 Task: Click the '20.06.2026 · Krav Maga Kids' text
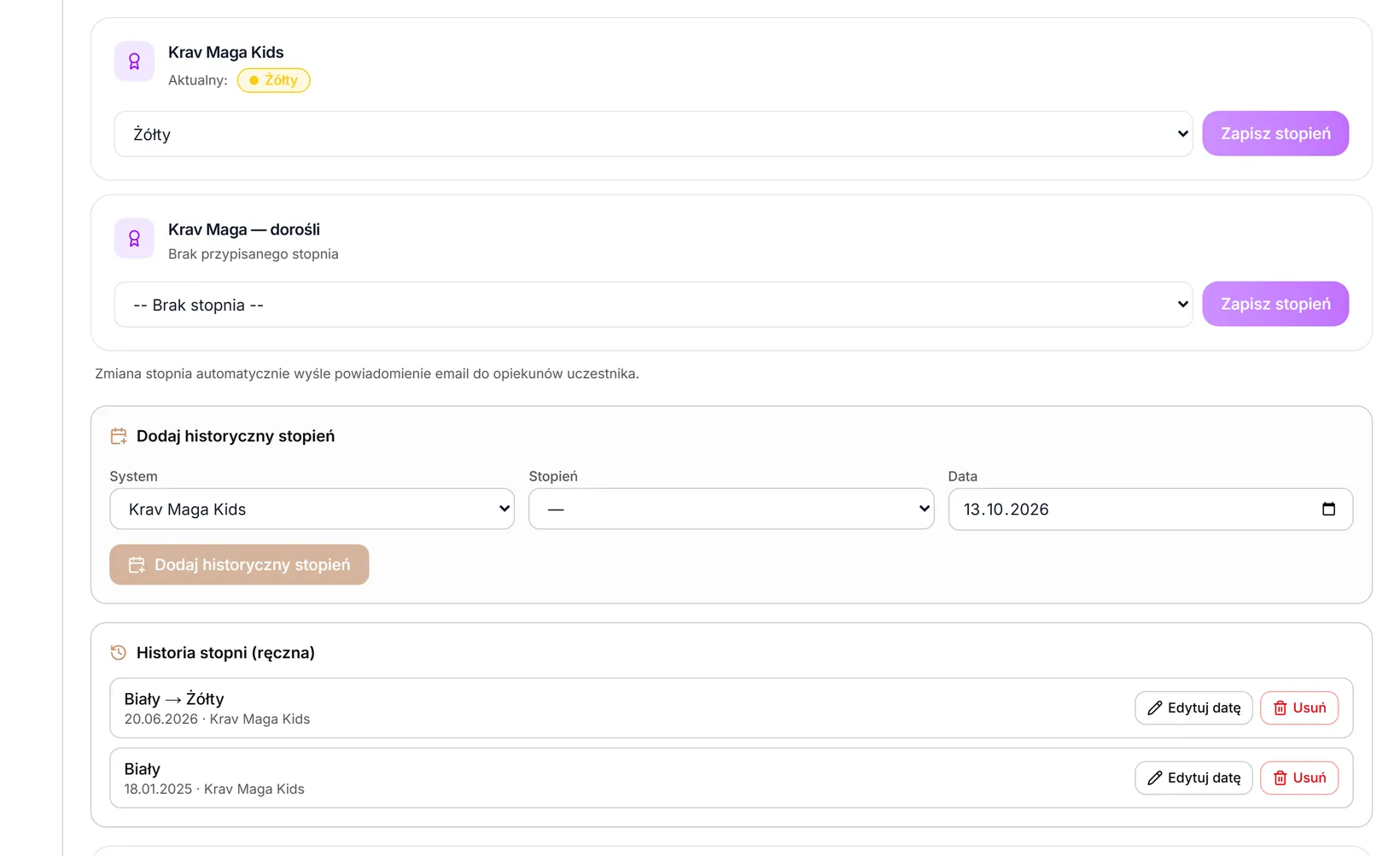point(217,719)
